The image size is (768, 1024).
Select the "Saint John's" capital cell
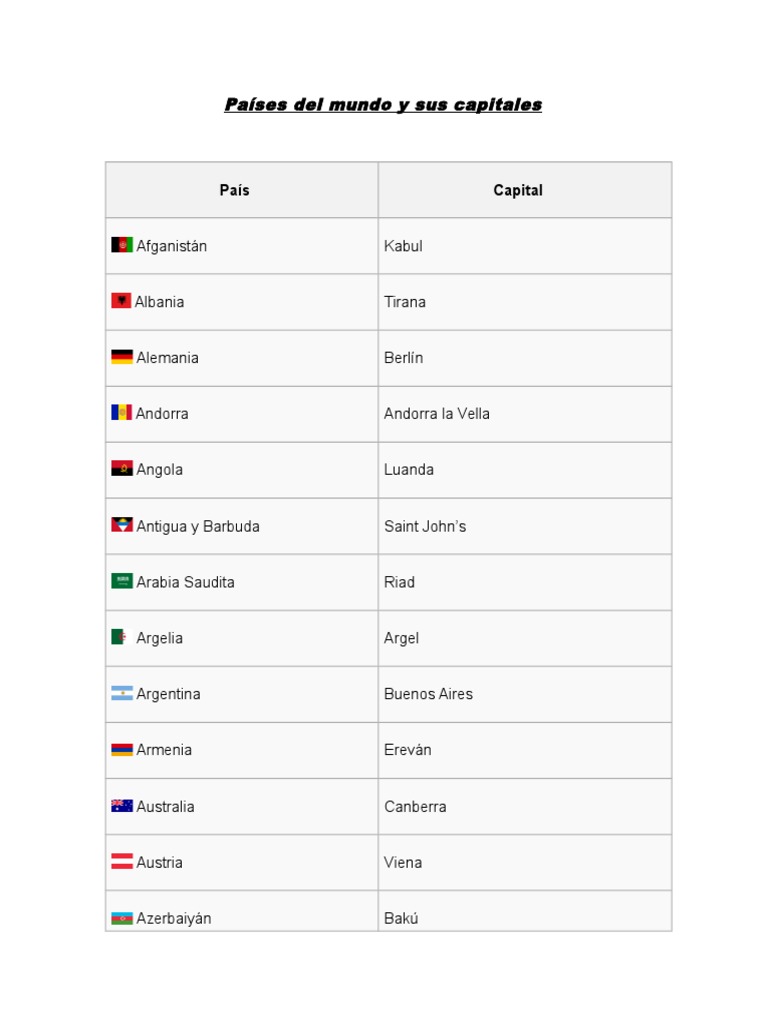[x=425, y=526]
